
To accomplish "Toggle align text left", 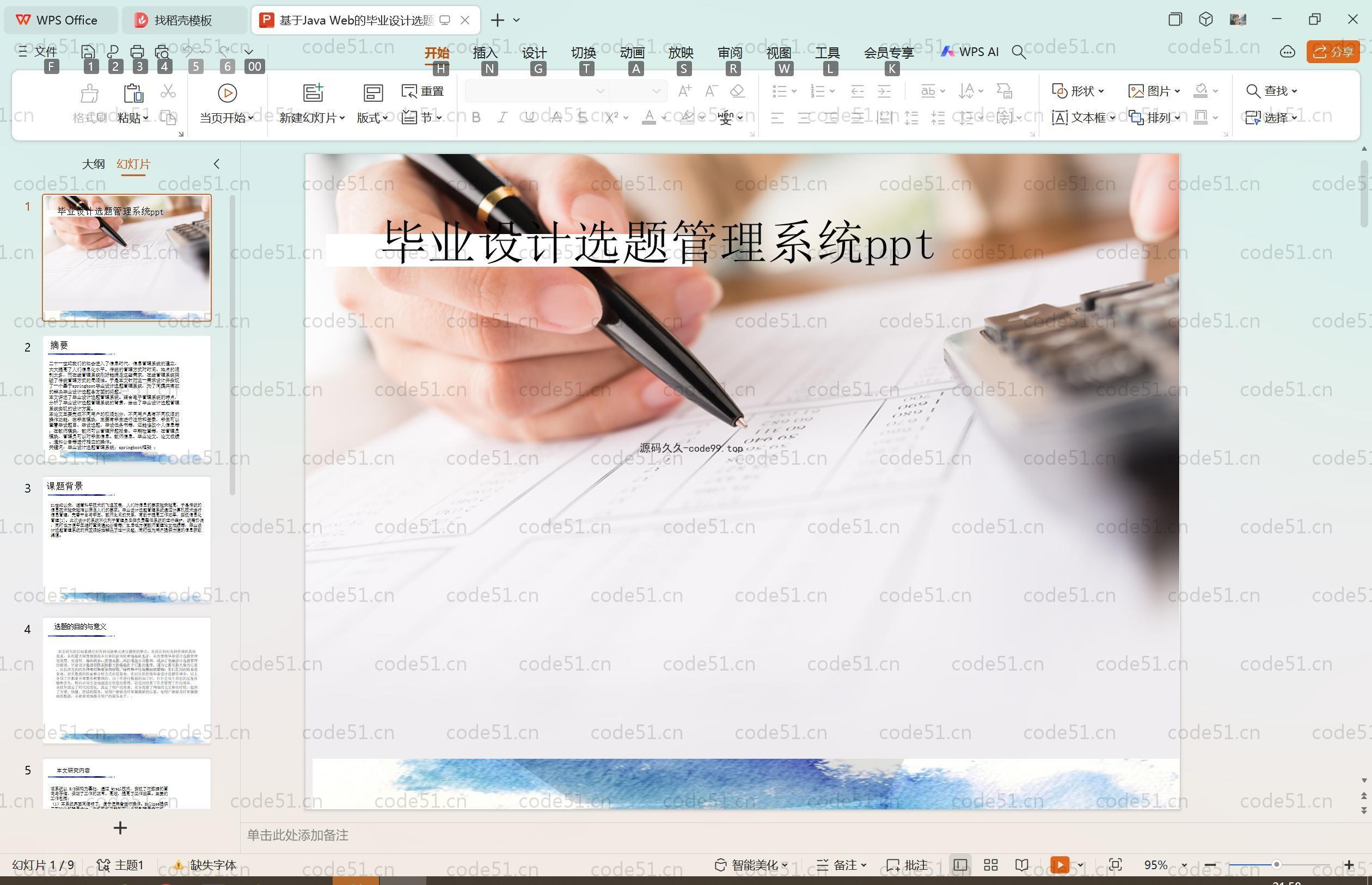I will click(x=777, y=119).
